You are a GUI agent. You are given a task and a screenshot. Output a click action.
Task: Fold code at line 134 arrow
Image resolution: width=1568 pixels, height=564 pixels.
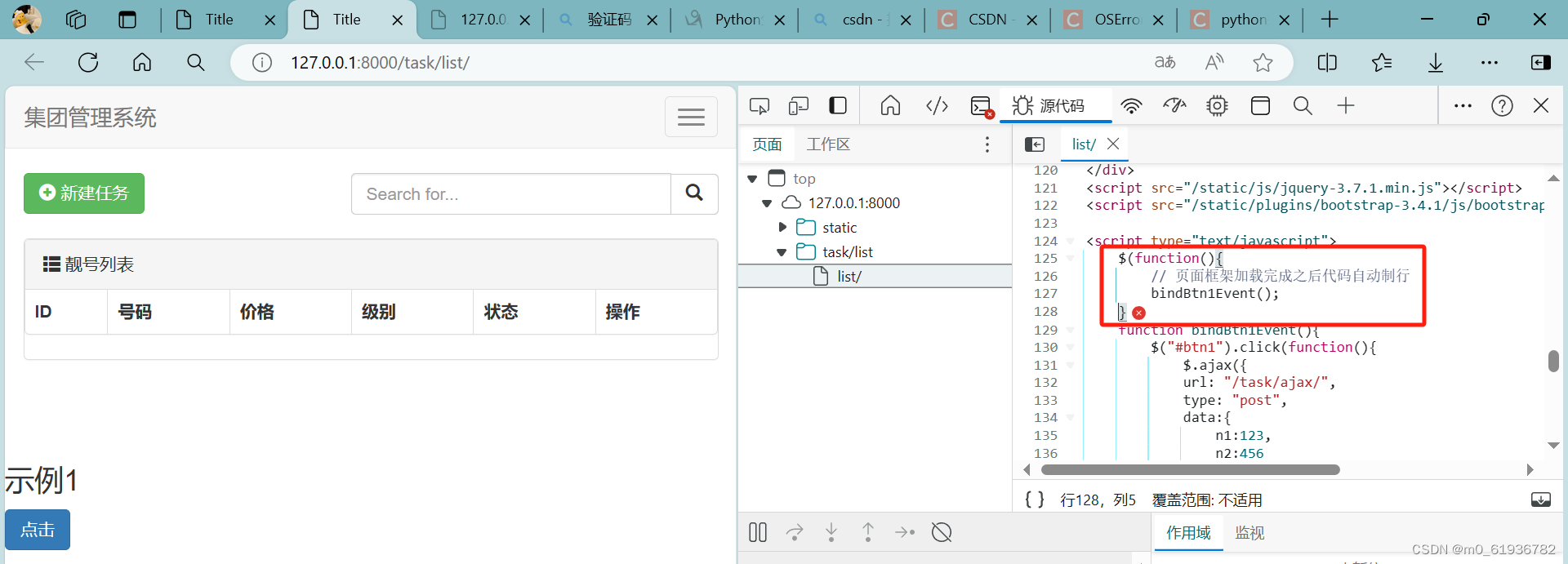point(1070,418)
